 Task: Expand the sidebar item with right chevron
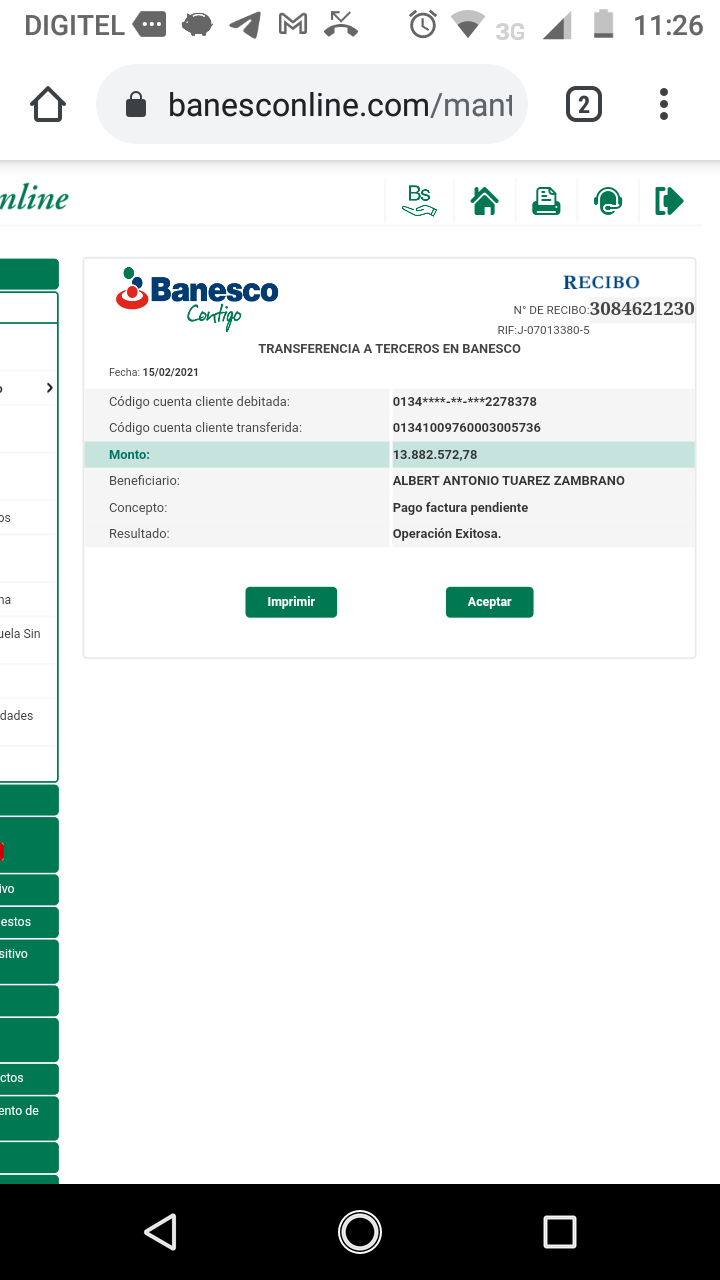(49, 388)
